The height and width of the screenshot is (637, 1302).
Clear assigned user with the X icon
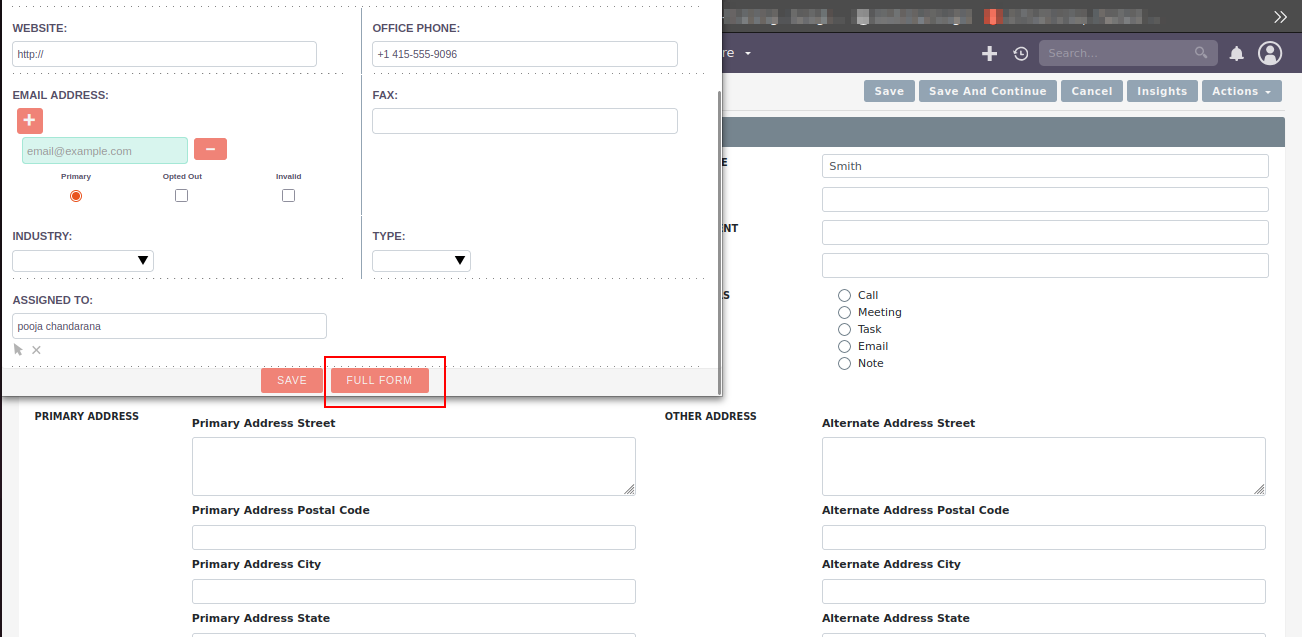pyautogui.click(x=36, y=350)
